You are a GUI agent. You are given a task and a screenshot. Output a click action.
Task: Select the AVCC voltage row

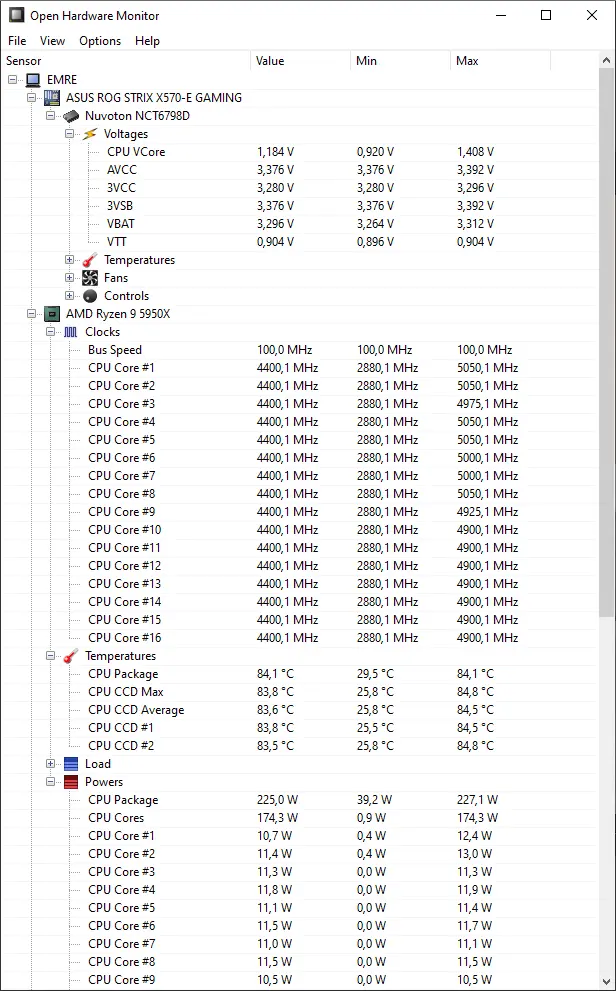(300, 169)
